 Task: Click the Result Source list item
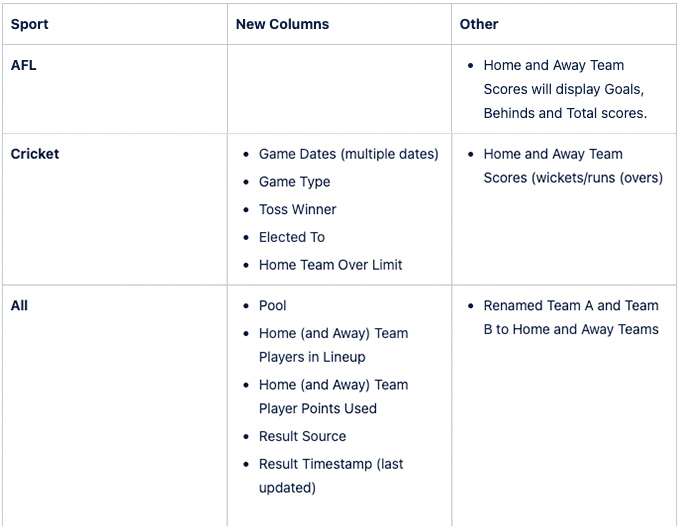coord(302,436)
